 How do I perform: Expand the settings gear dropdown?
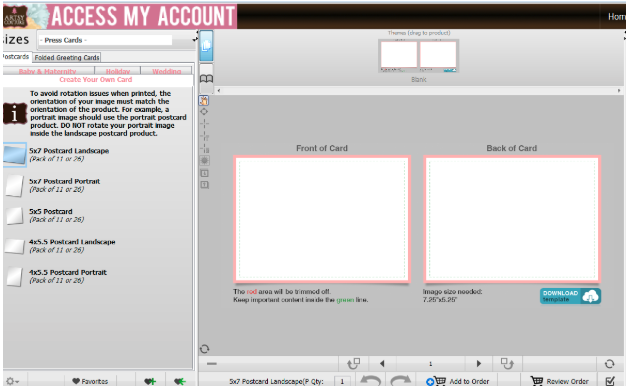click(x=12, y=381)
